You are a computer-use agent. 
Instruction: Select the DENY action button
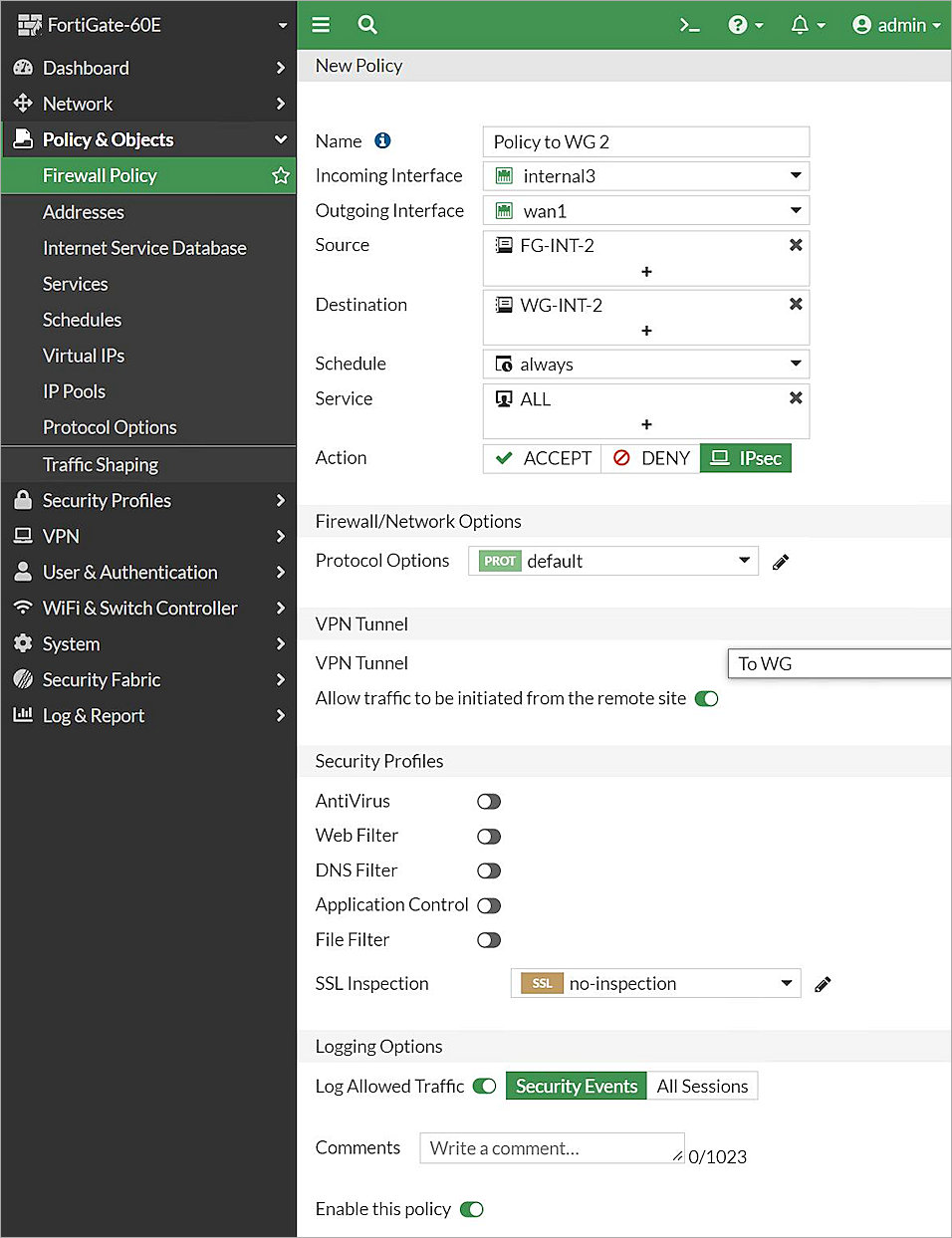tap(651, 458)
